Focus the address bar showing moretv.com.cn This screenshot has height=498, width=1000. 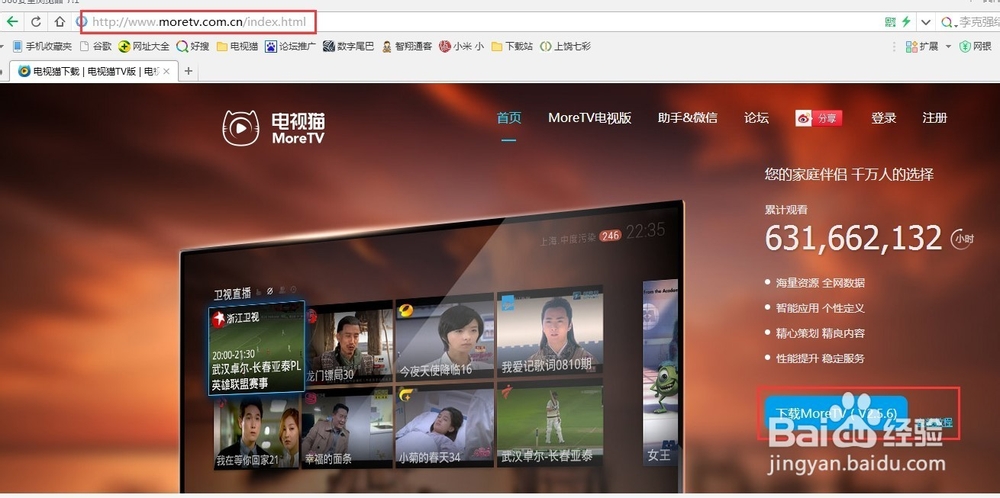(199, 22)
